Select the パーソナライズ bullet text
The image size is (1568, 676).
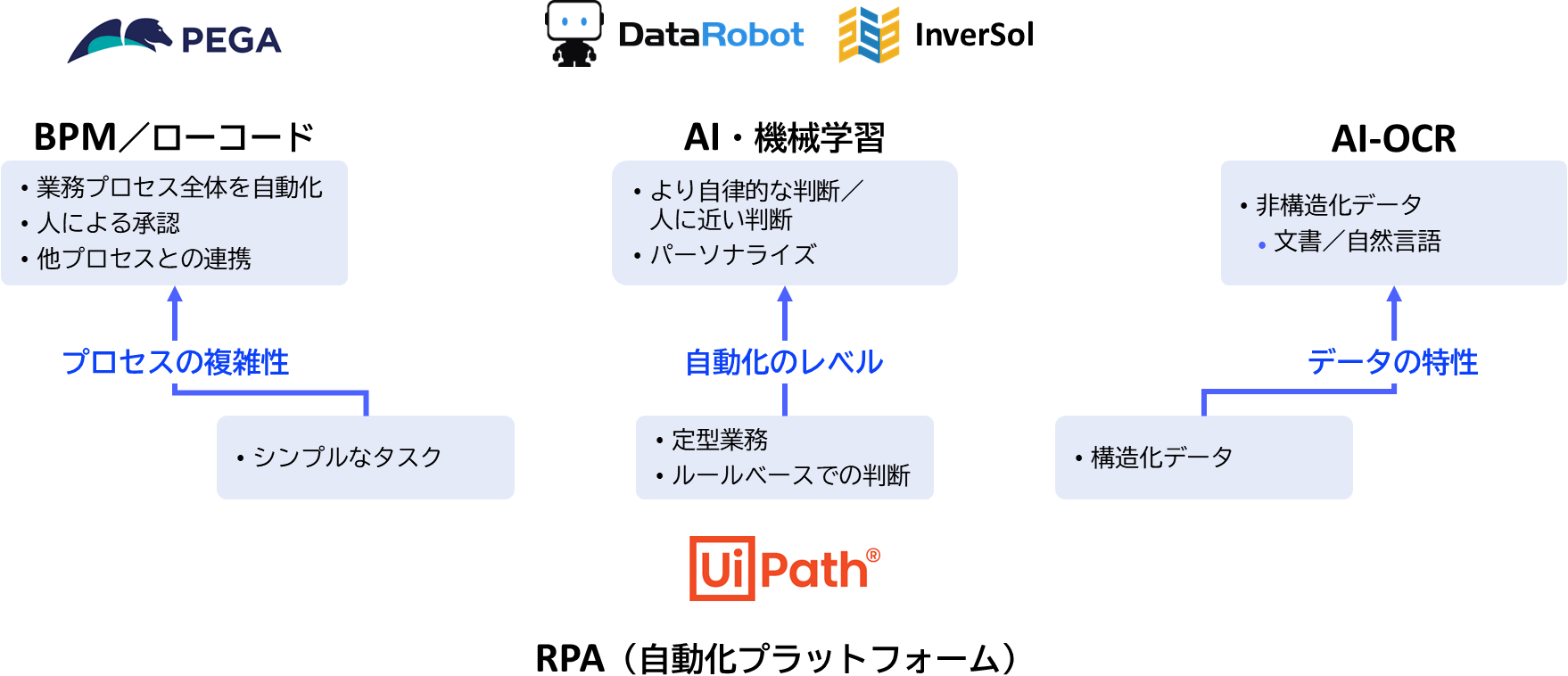pyautogui.click(x=733, y=255)
